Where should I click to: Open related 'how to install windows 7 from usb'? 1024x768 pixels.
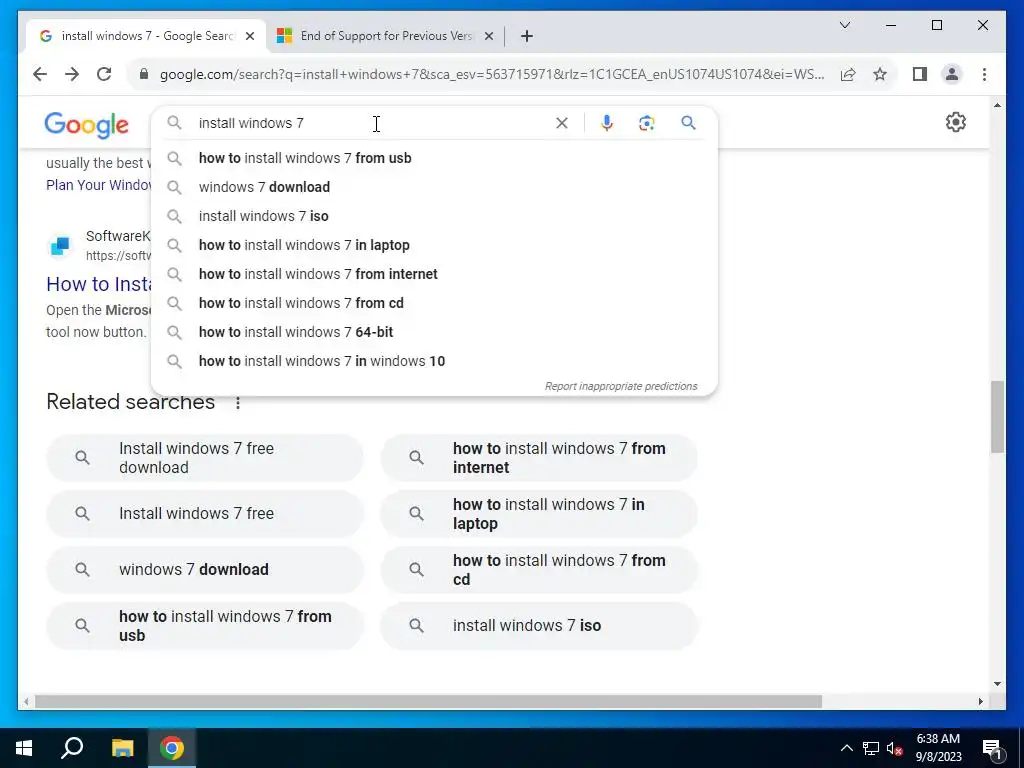tap(204, 626)
